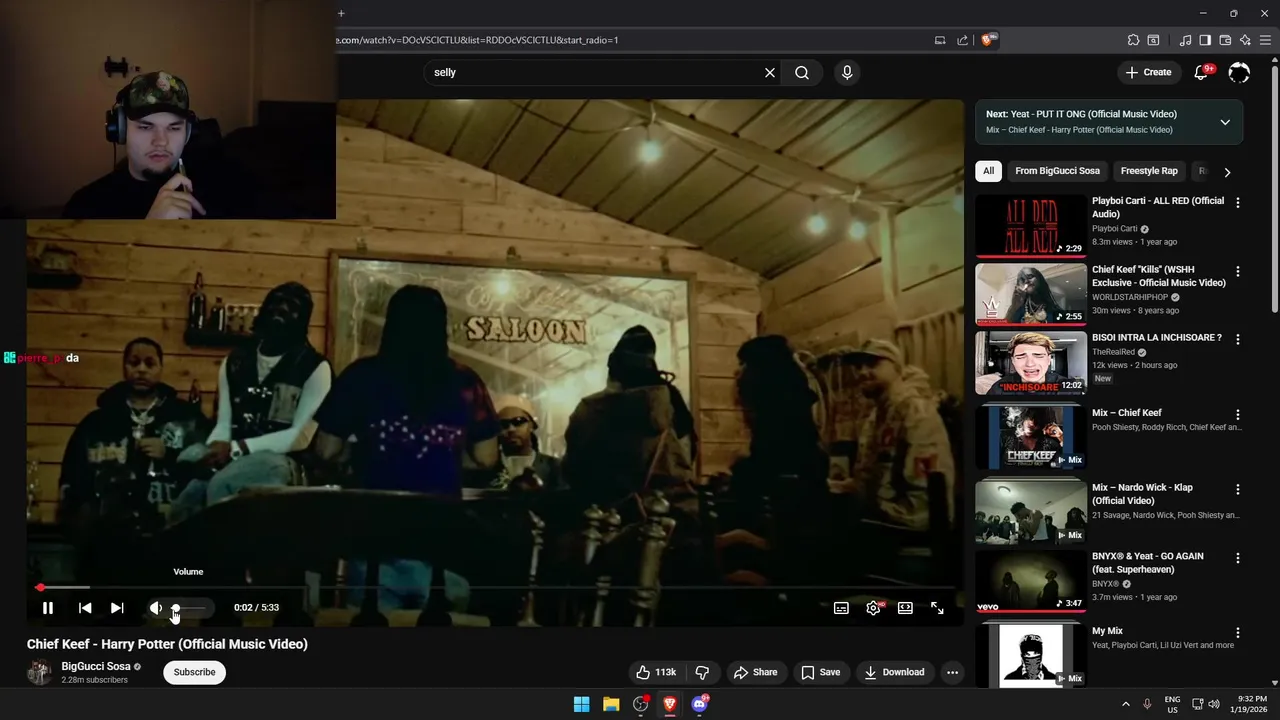Viewport: 1280px width, 720px height.
Task: Select the 'Freestyle Rap' chip
Action: click(x=1149, y=171)
